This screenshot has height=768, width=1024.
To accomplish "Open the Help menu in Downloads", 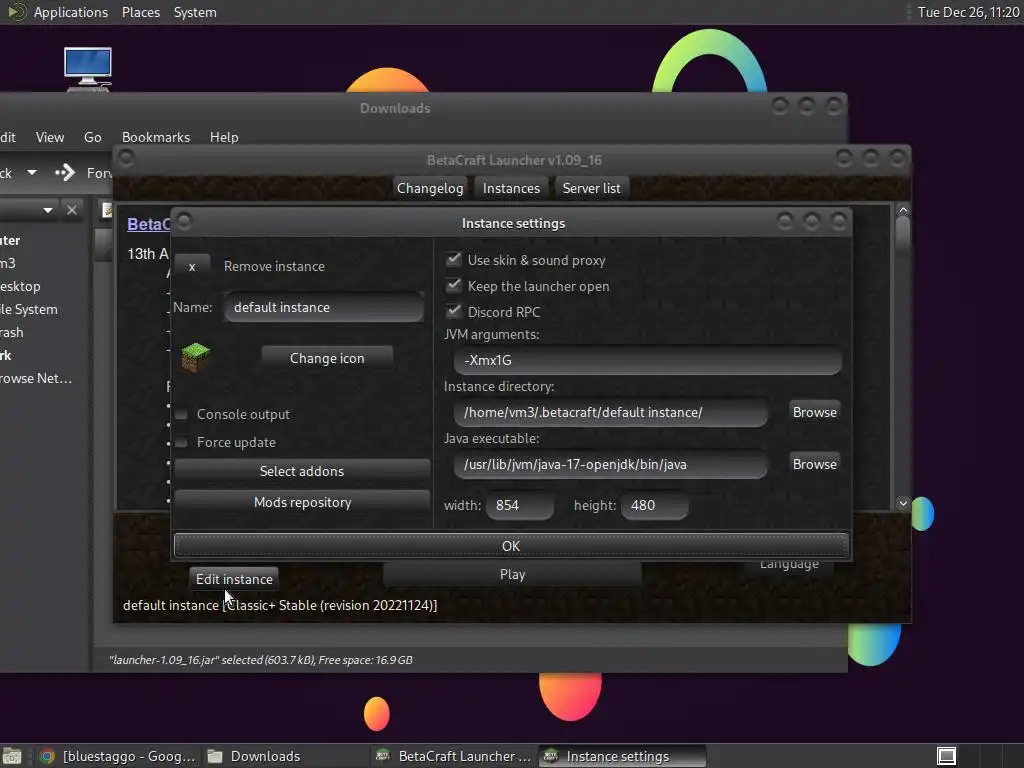I will 224,137.
